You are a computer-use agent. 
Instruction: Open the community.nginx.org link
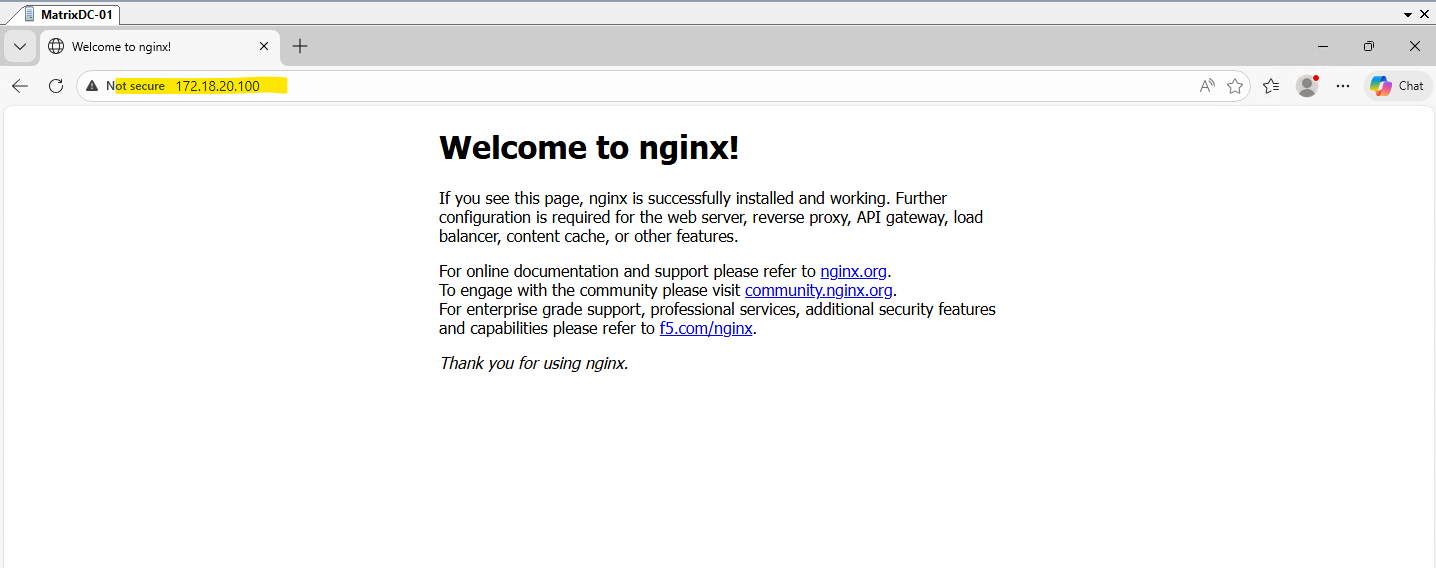tap(819, 290)
